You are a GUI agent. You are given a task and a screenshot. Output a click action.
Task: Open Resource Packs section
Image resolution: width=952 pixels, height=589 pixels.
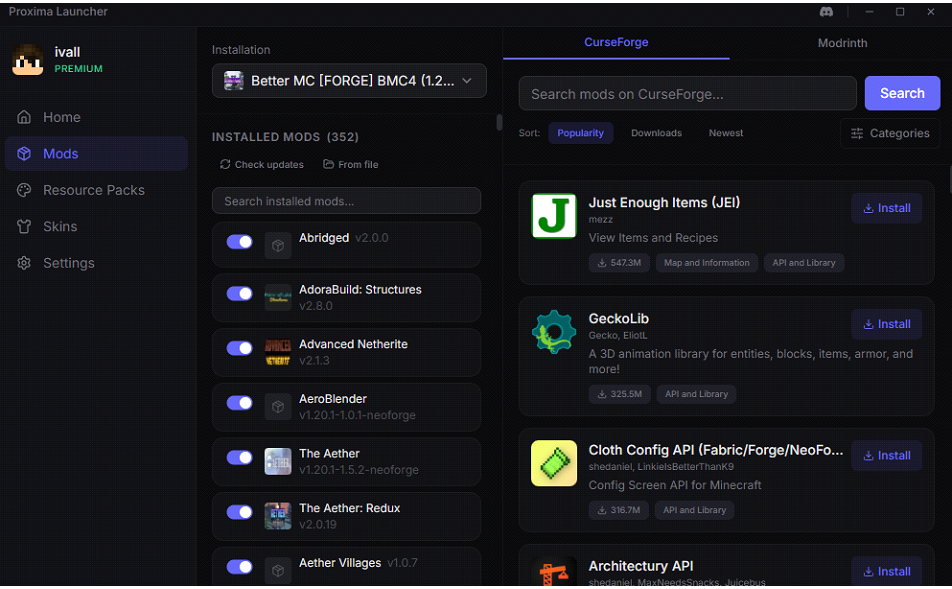coord(96,190)
